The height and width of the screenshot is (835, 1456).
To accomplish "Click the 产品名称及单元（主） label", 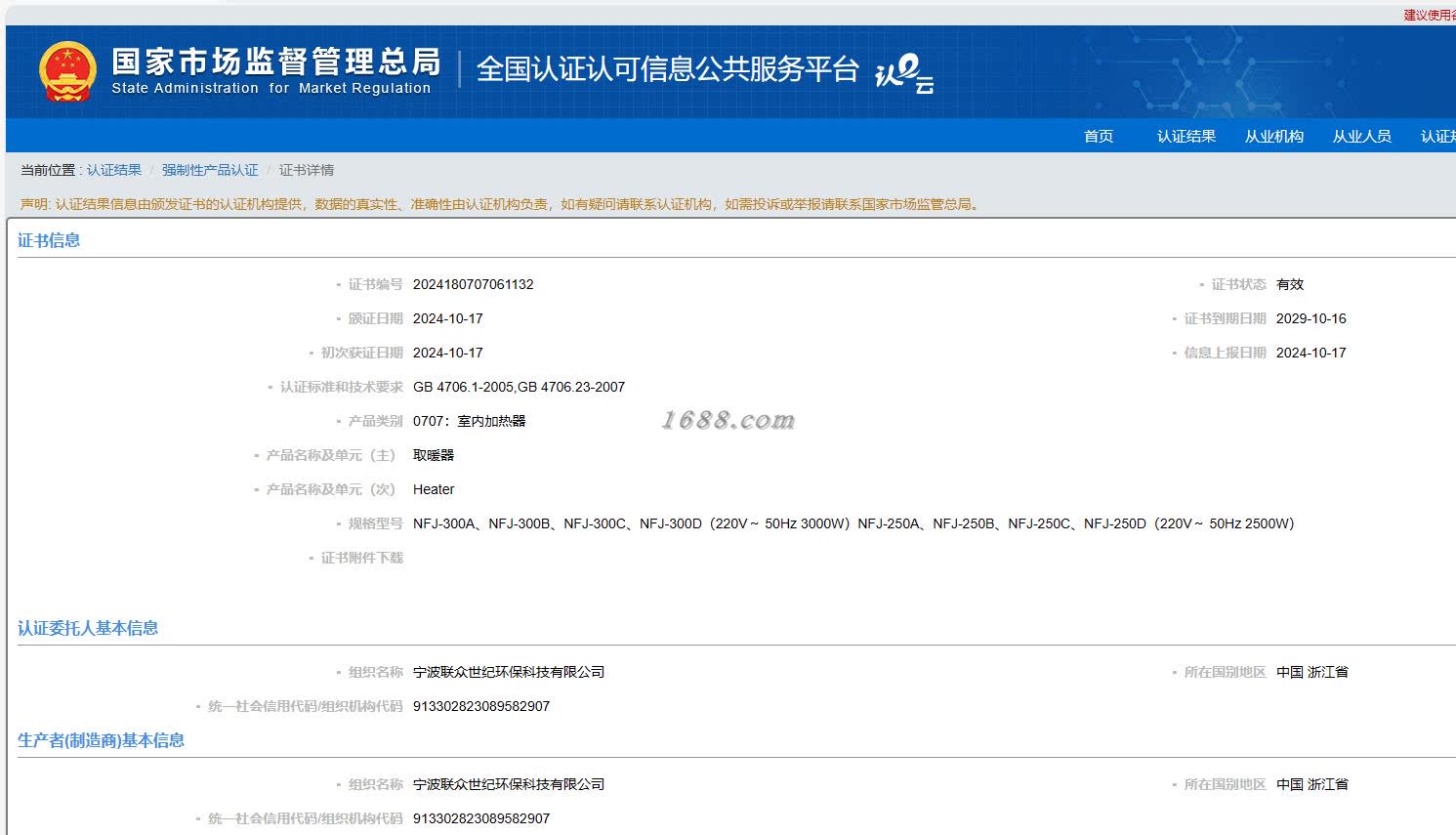I will [331, 455].
